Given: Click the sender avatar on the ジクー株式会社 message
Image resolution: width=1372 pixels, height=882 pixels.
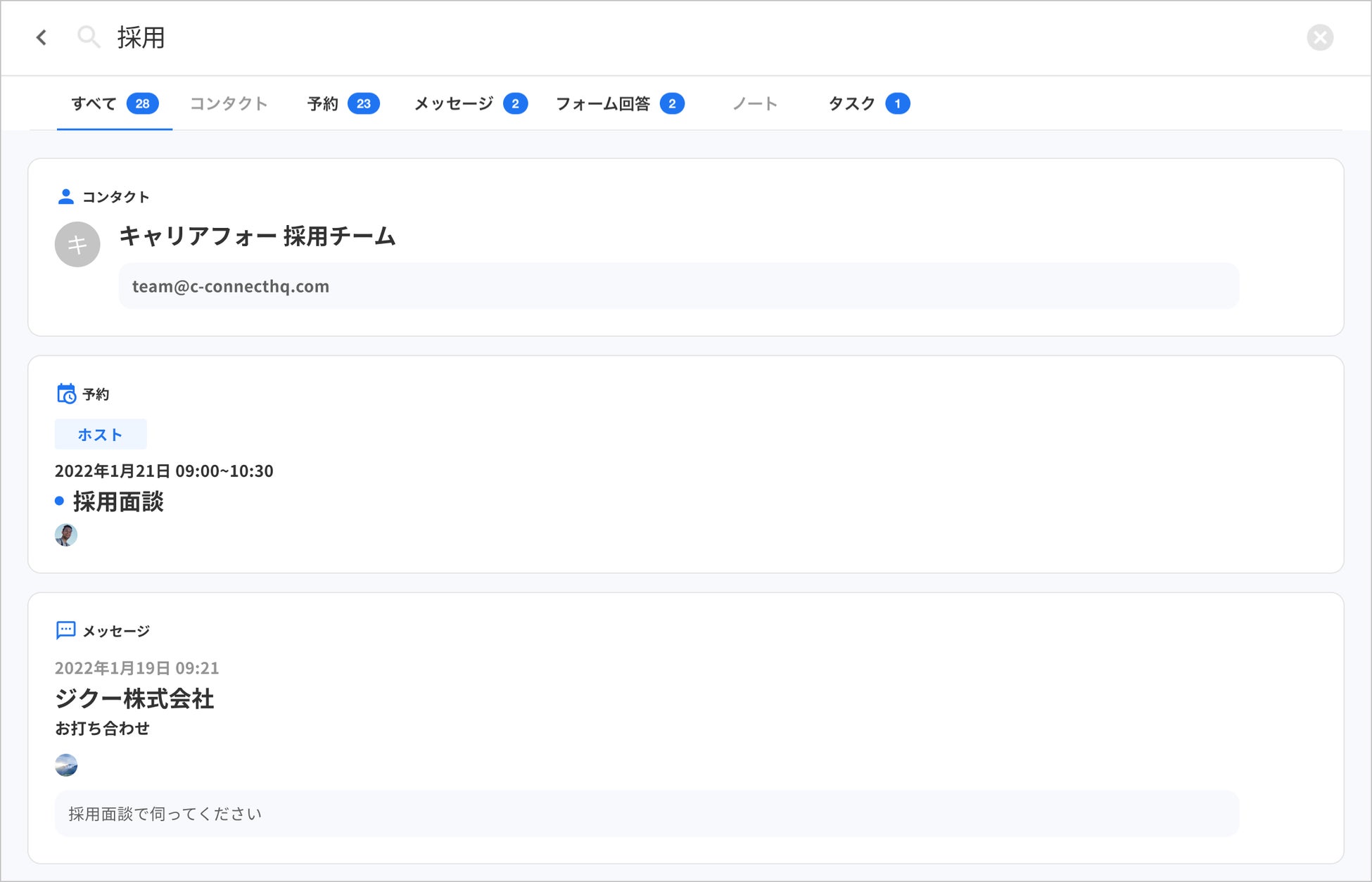Looking at the screenshot, I should pyautogui.click(x=65, y=765).
